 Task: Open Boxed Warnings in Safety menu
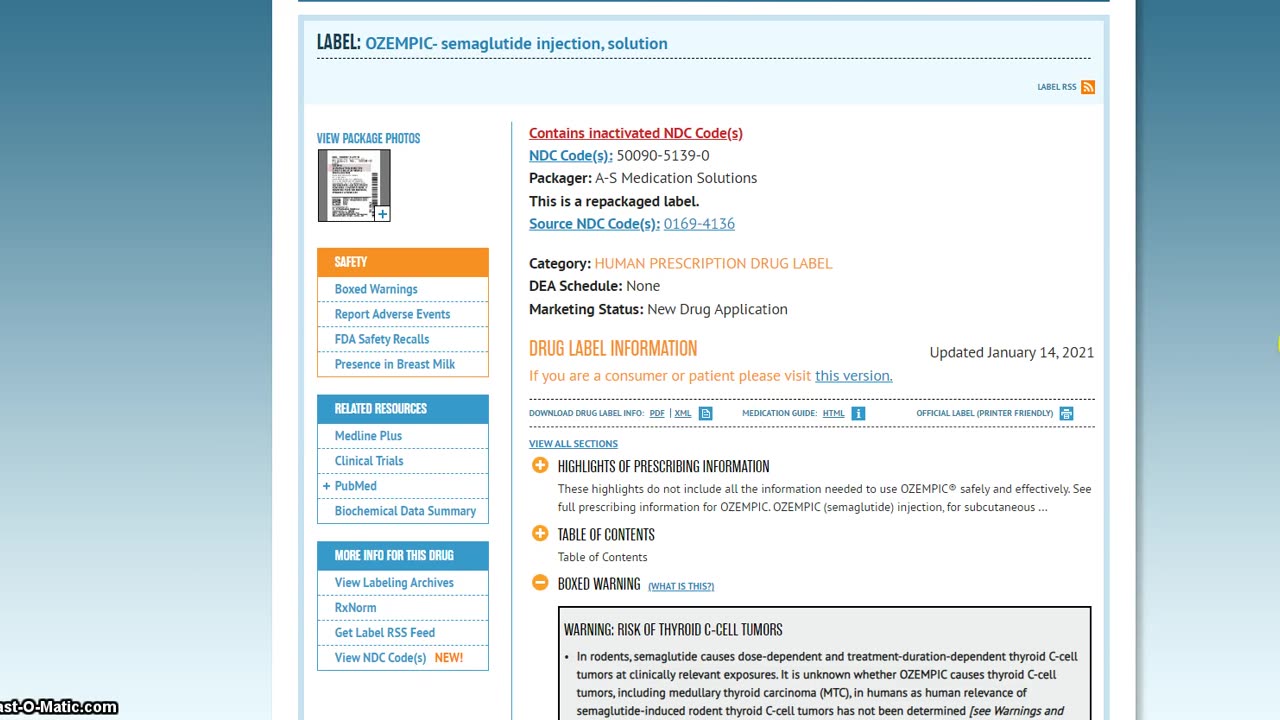[376, 289]
